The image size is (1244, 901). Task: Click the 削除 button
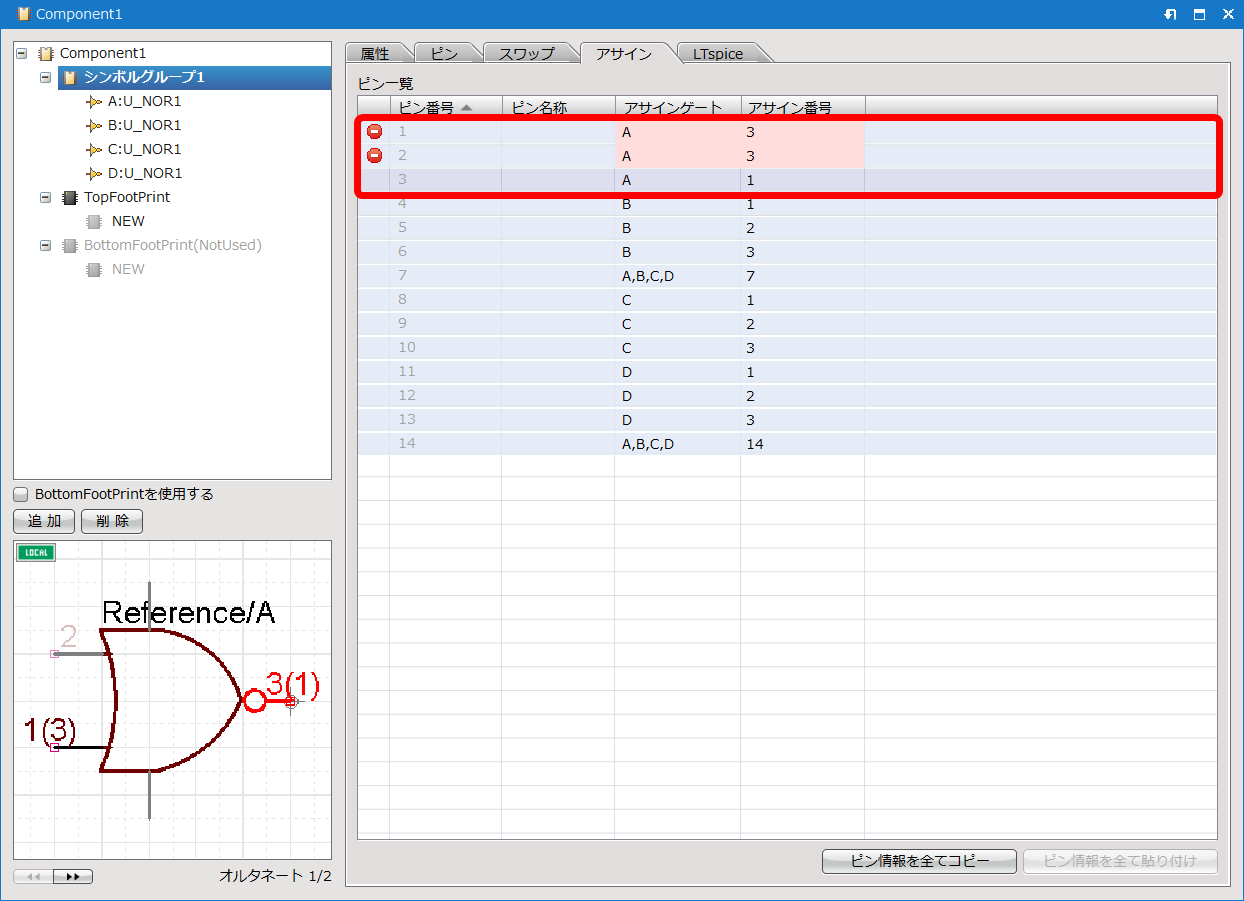(112, 521)
